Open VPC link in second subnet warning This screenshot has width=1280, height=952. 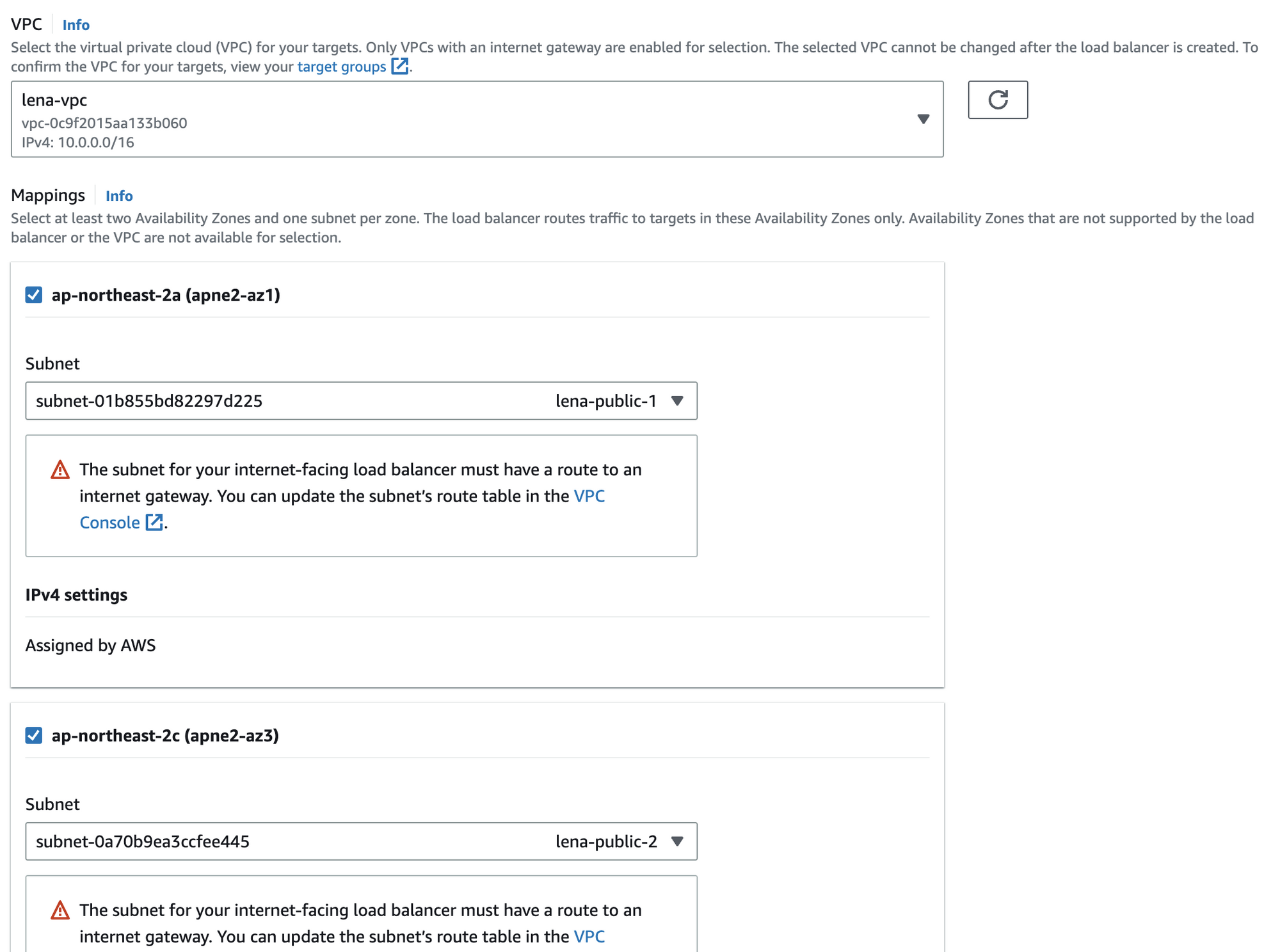point(589,937)
